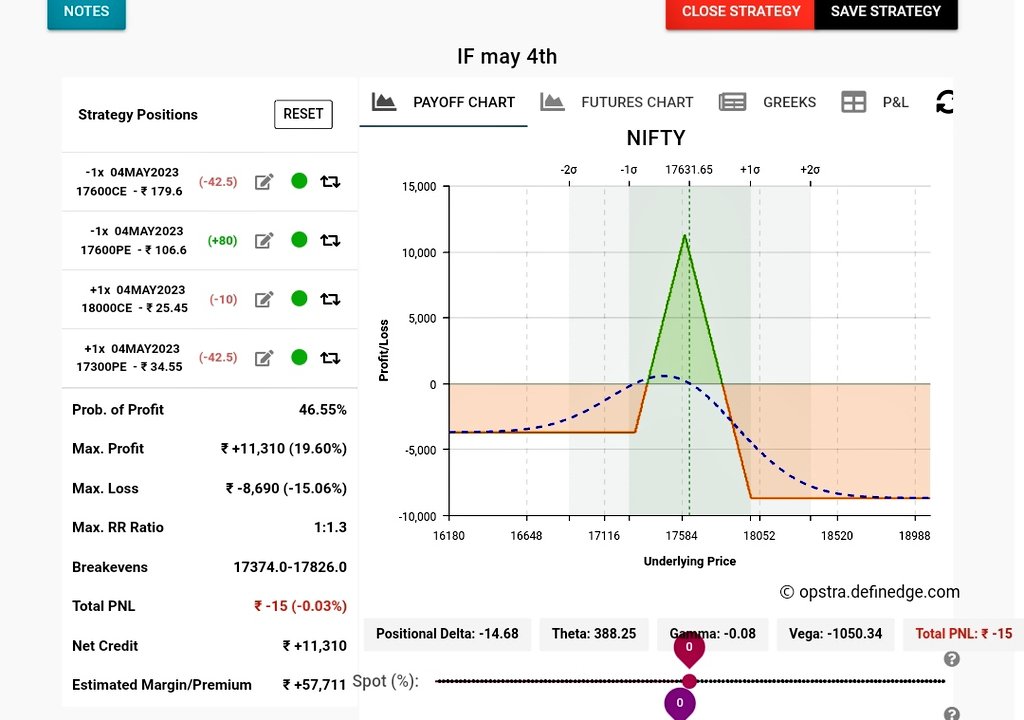The height and width of the screenshot is (720, 1024).
Task: Toggle the 17600PE leg green indicator
Action: tap(299, 240)
